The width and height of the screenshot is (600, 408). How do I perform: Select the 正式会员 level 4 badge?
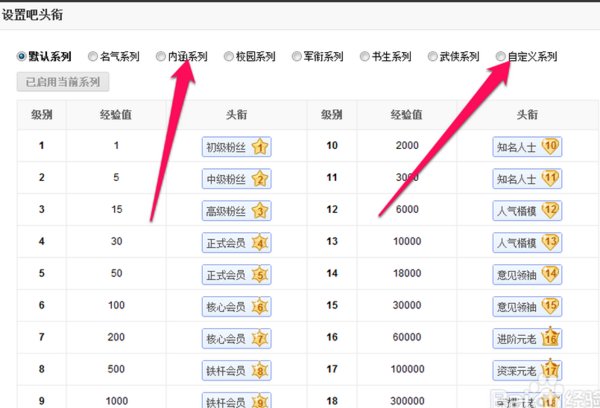(236, 243)
